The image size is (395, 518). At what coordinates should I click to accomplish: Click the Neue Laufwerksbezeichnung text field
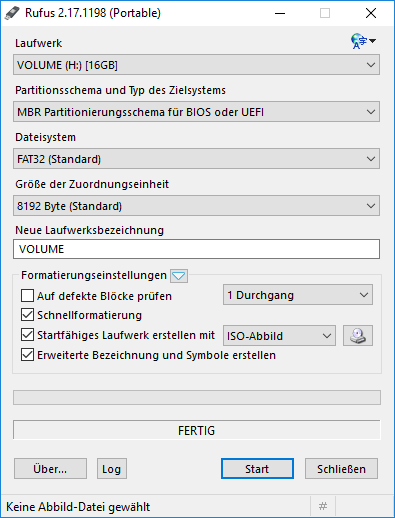pos(196,249)
